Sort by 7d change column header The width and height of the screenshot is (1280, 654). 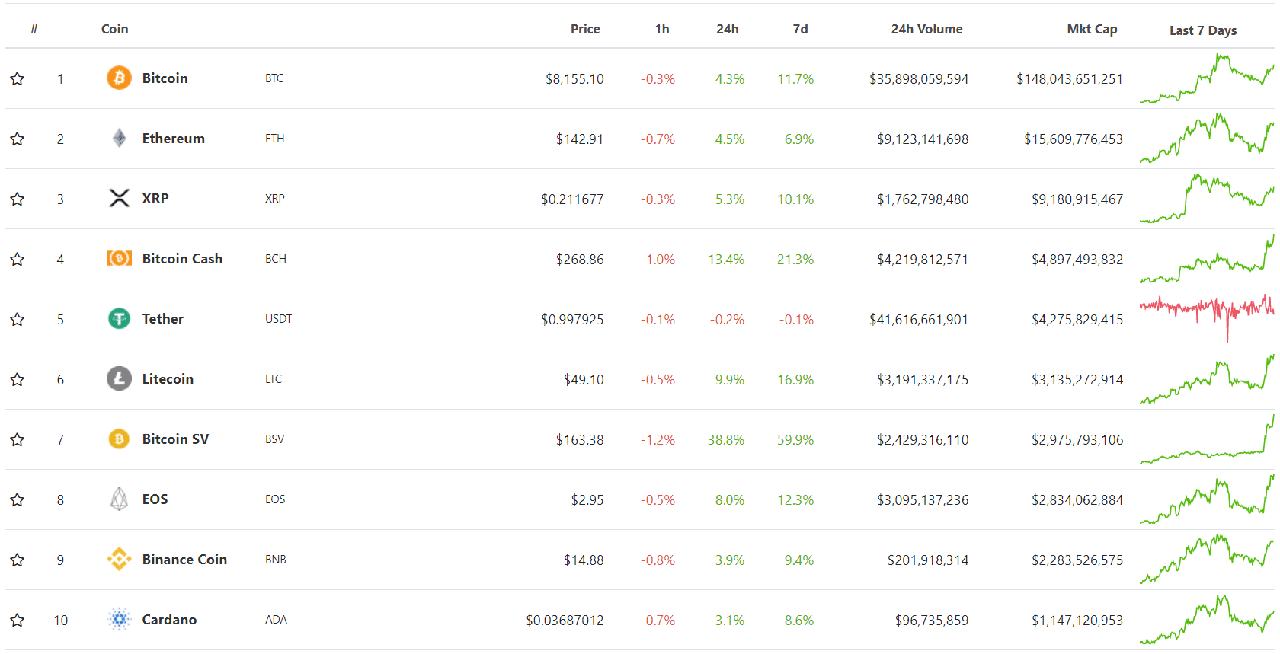pyautogui.click(x=800, y=29)
